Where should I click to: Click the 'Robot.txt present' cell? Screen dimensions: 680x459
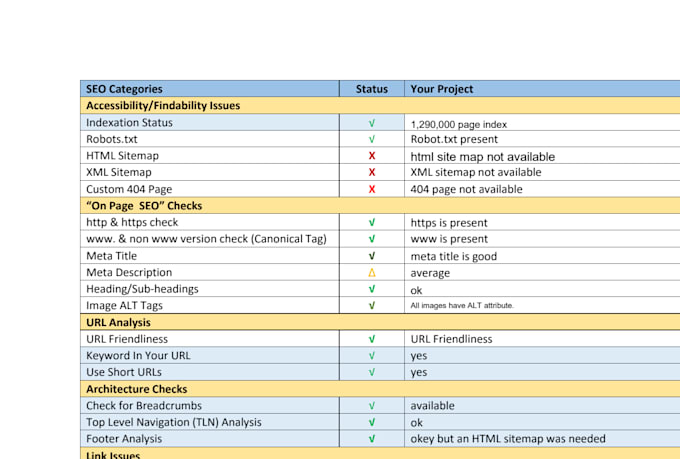(x=542, y=139)
